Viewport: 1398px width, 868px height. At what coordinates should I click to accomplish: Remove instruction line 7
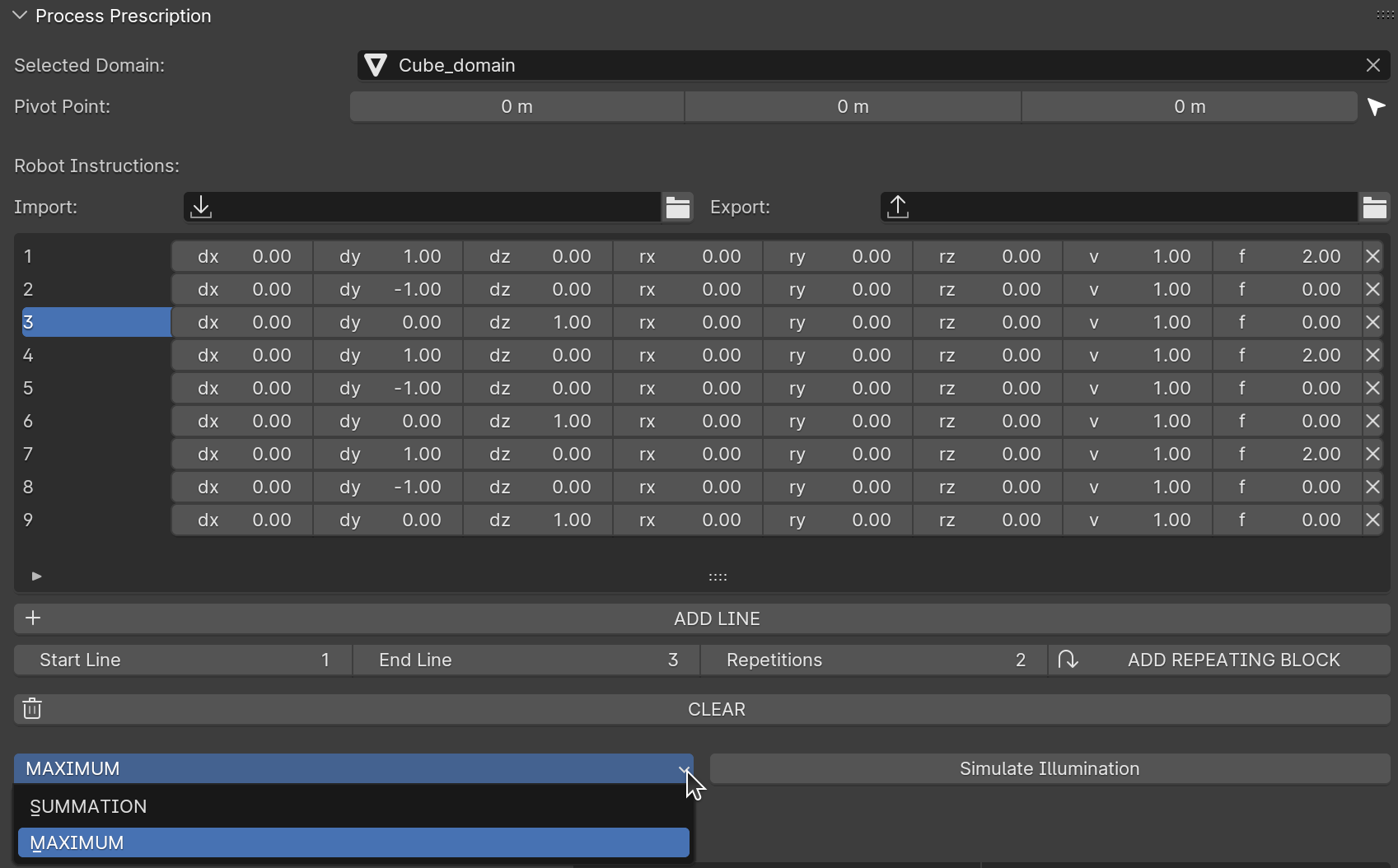pyautogui.click(x=1372, y=454)
